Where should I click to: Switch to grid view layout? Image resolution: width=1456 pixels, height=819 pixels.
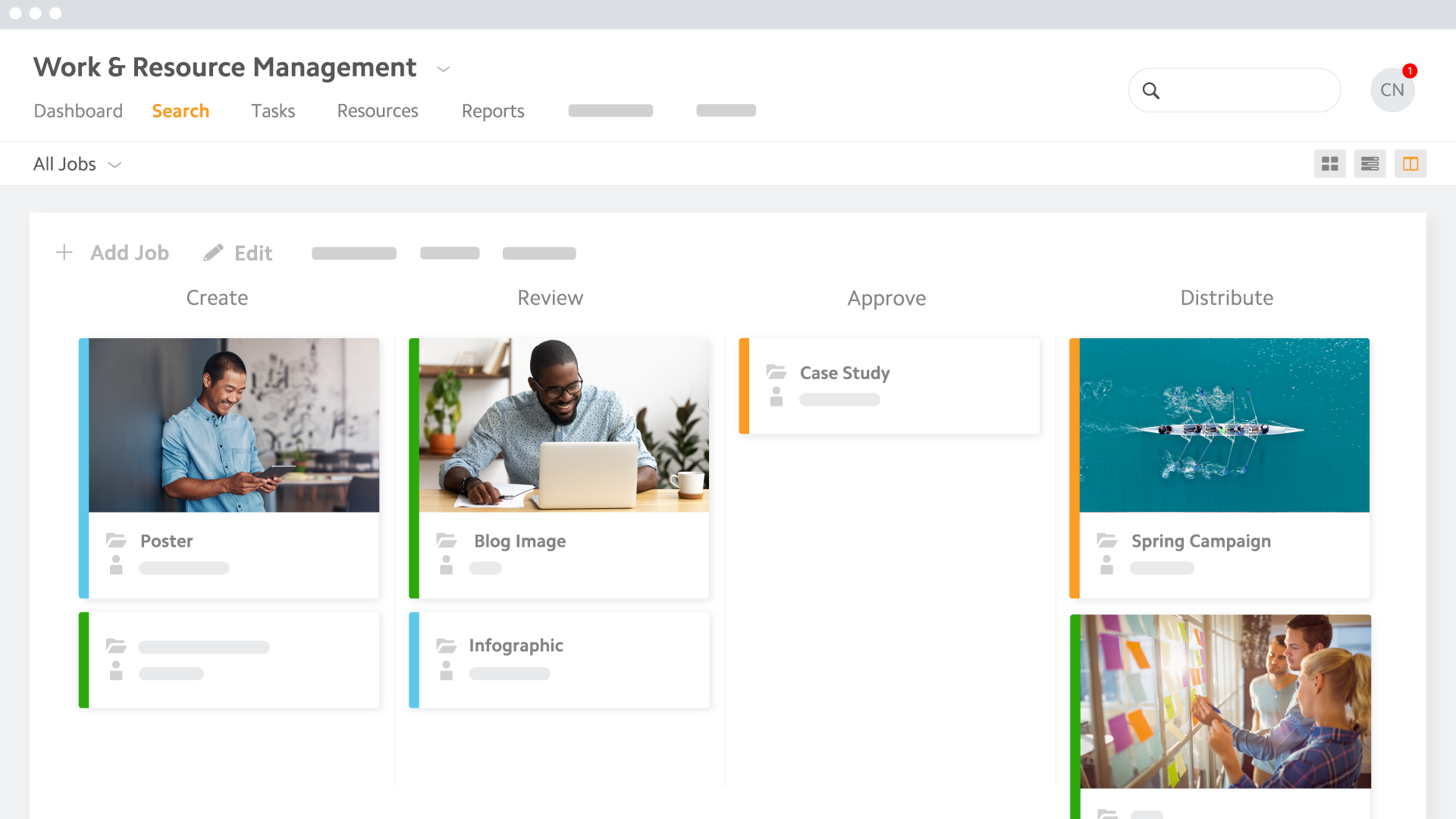pos(1330,163)
